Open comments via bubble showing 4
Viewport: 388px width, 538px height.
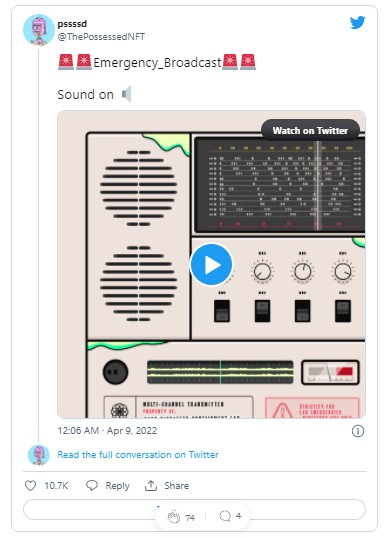tap(225, 516)
